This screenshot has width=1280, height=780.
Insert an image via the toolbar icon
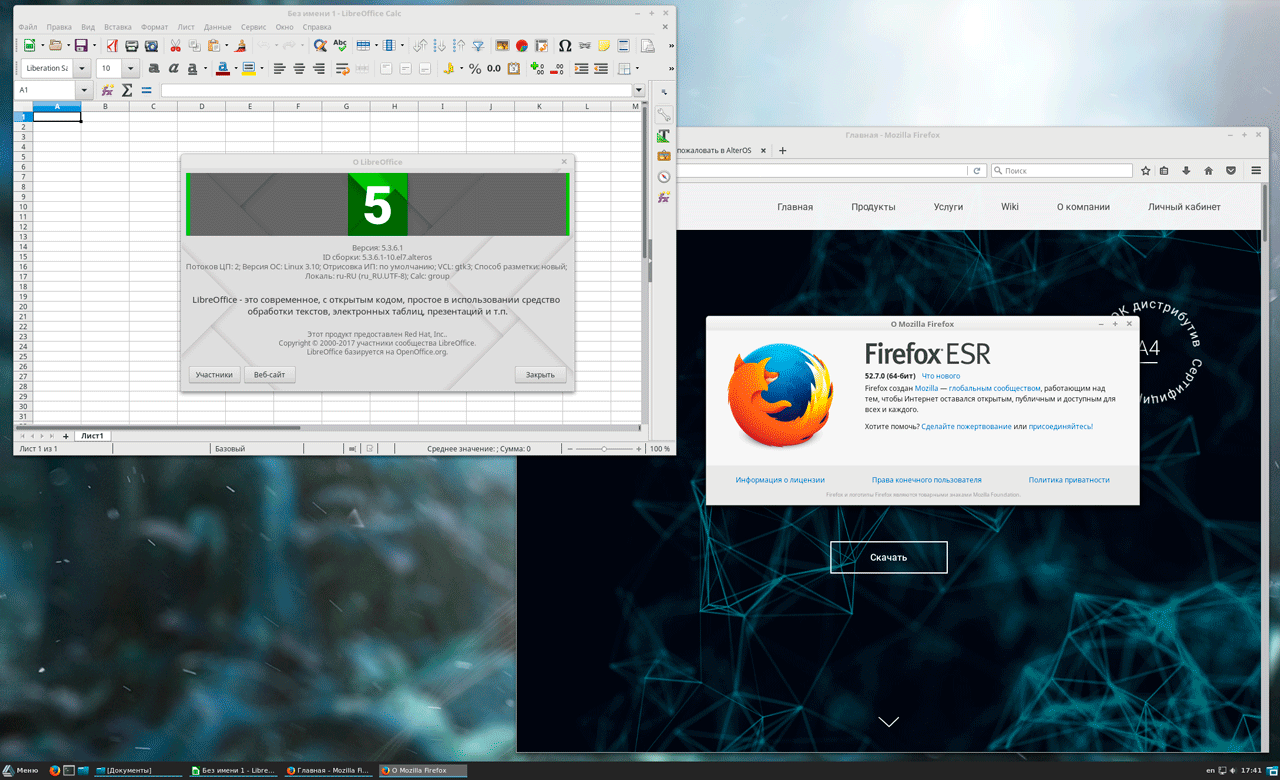coord(502,45)
